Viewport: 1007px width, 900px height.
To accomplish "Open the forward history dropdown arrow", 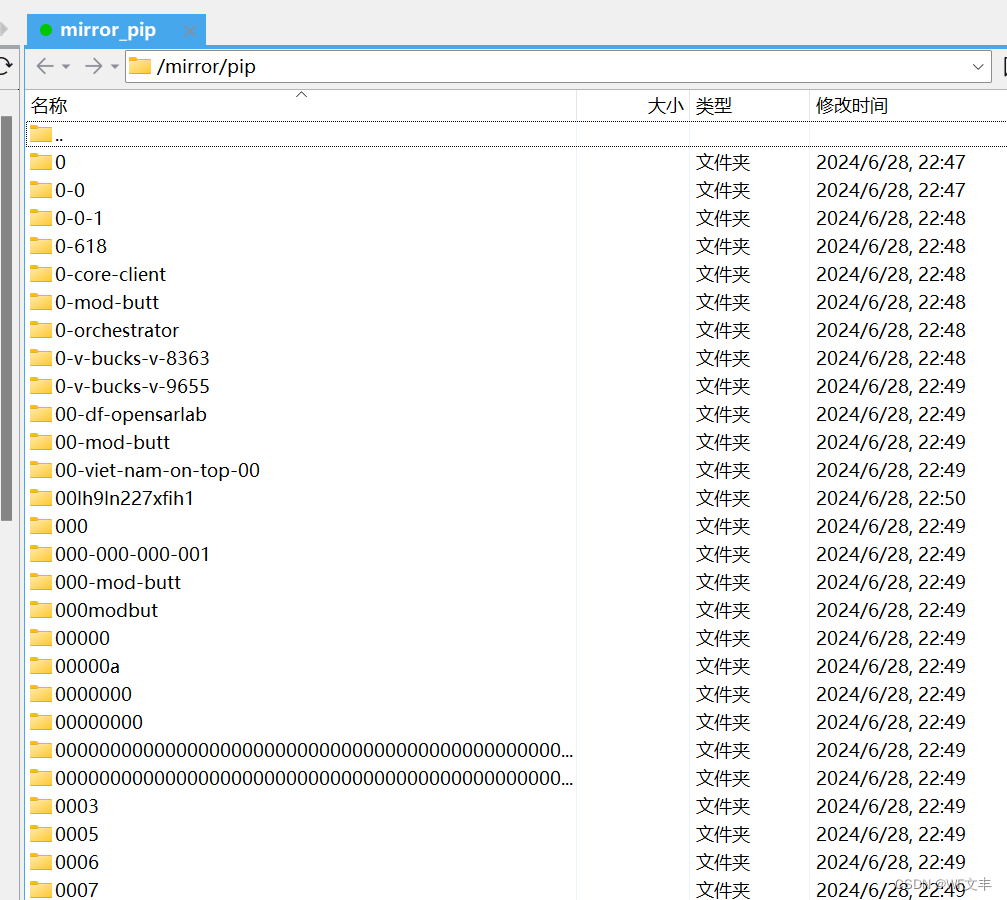I will tap(114, 66).
